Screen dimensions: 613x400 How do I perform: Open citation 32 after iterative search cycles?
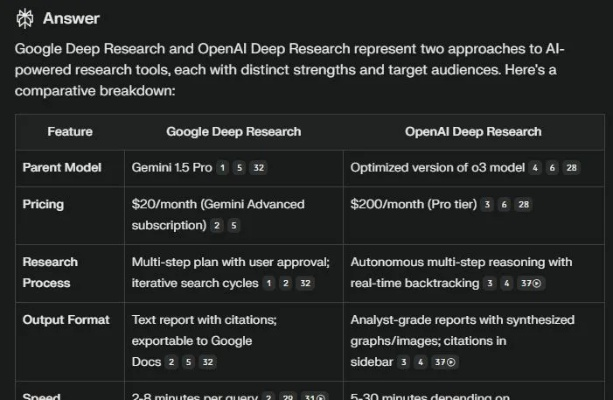click(306, 284)
